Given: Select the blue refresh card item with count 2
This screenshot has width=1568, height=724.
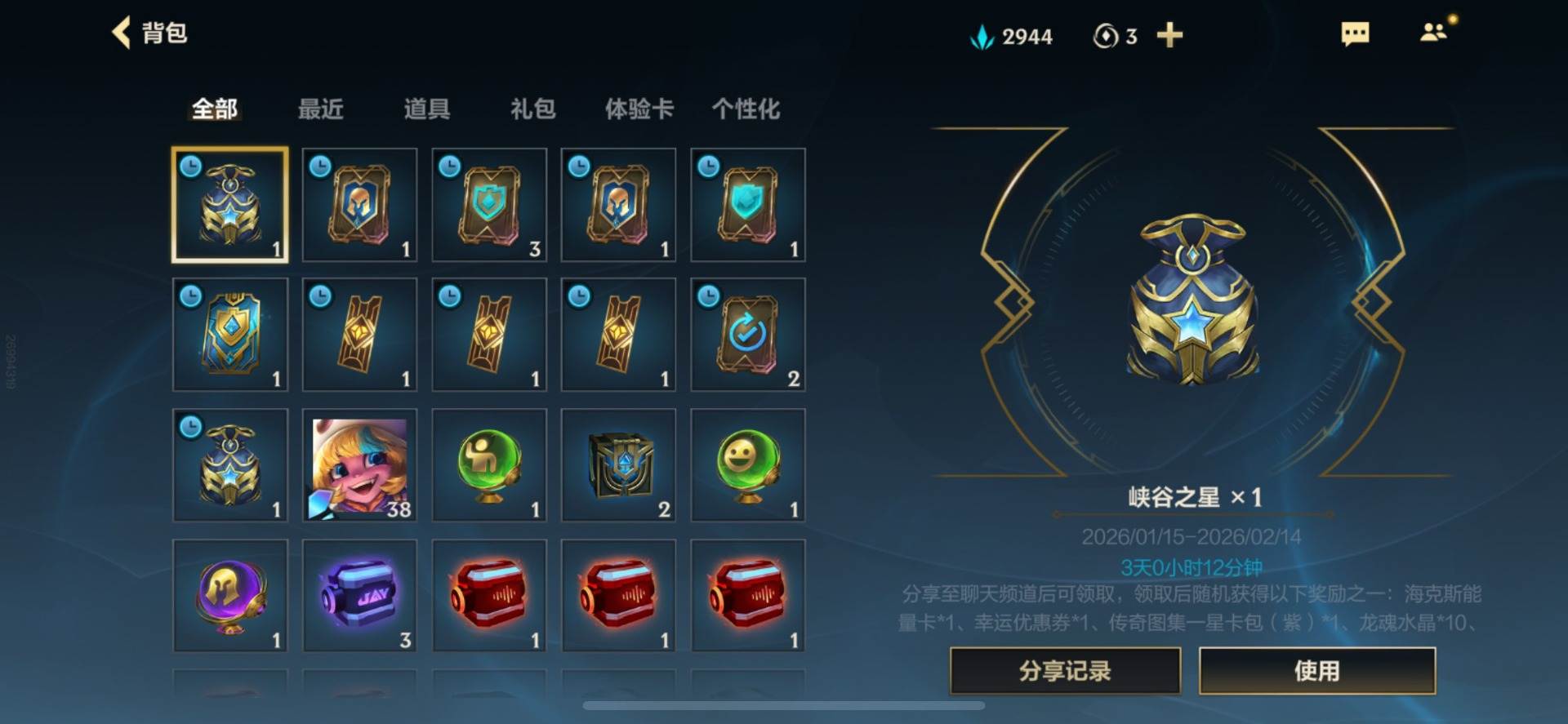Looking at the screenshot, I should click(748, 335).
